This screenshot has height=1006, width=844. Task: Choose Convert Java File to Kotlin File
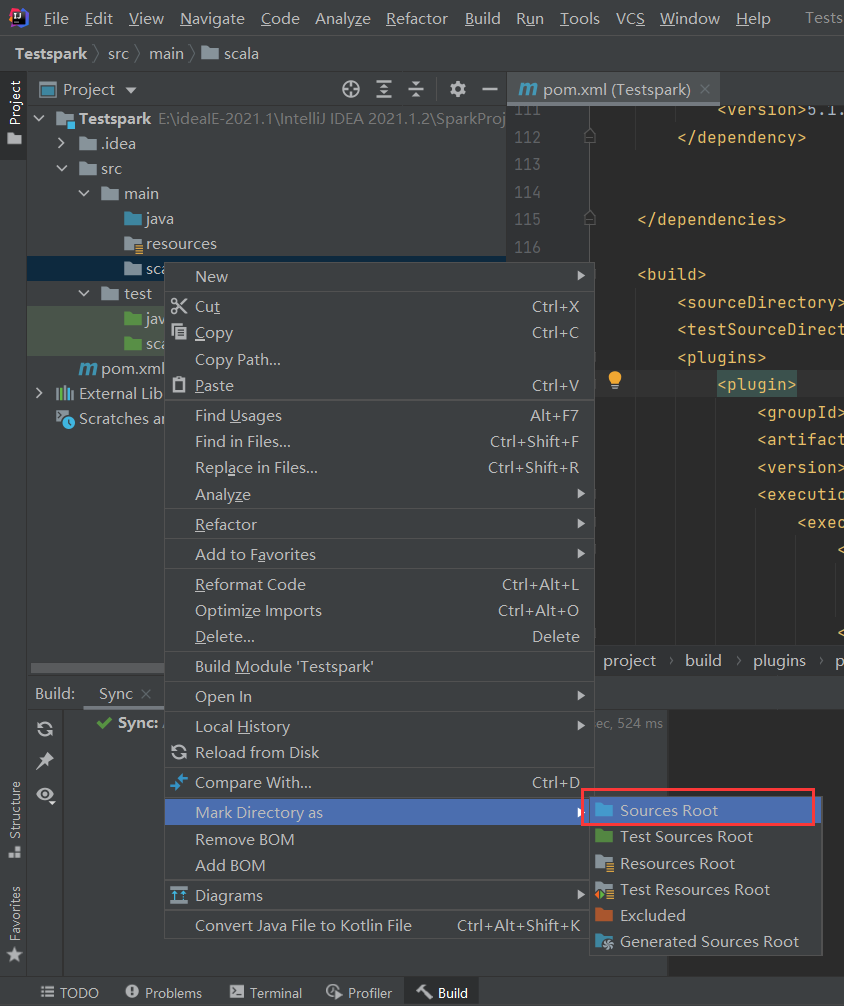(379, 925)
